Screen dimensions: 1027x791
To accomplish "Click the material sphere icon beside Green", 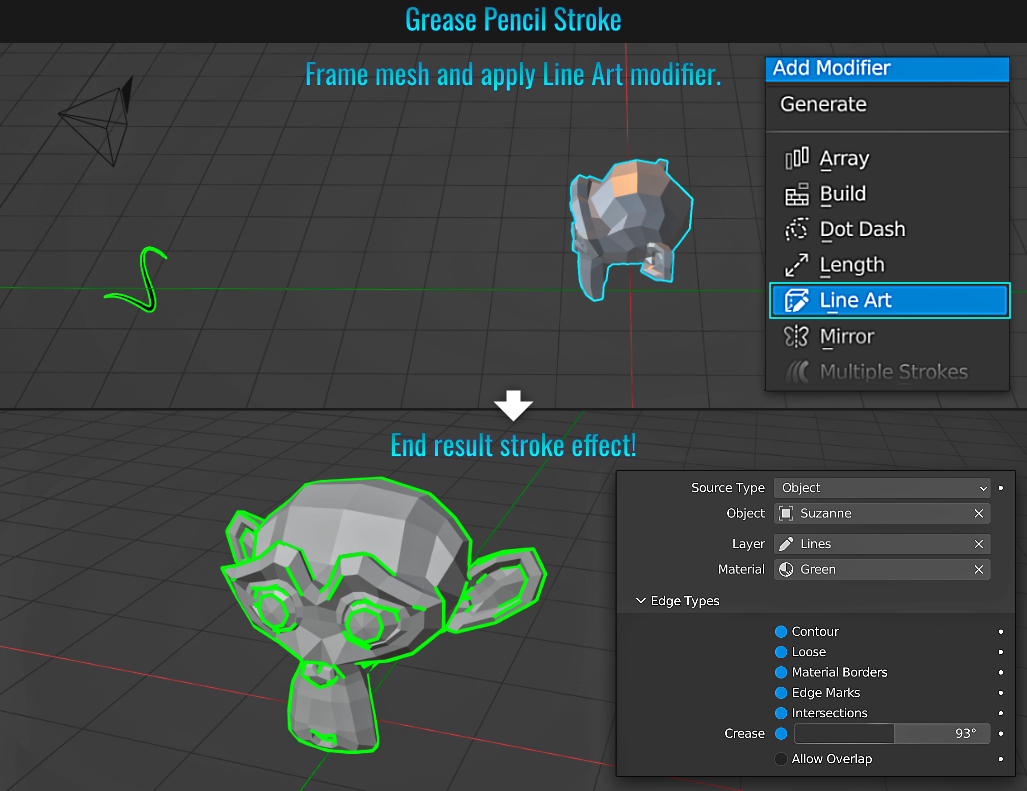I will [x=786, y=570].
